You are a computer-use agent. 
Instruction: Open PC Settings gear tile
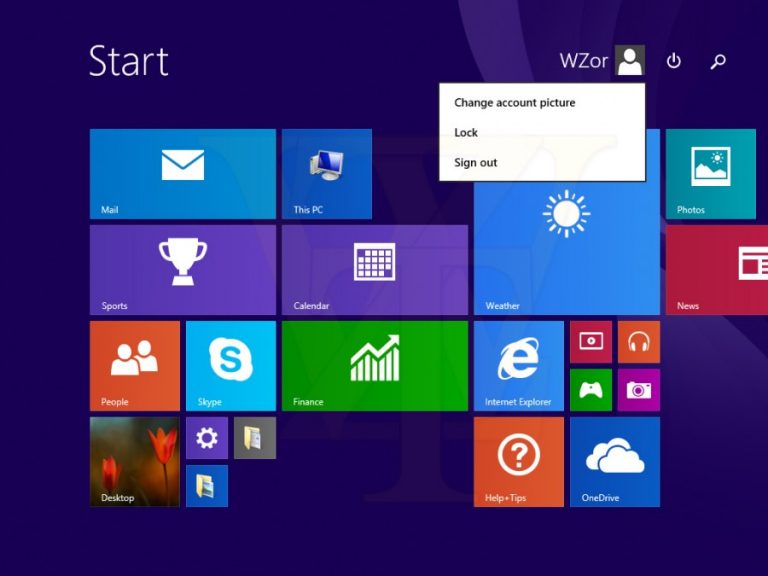coord(207,438)
